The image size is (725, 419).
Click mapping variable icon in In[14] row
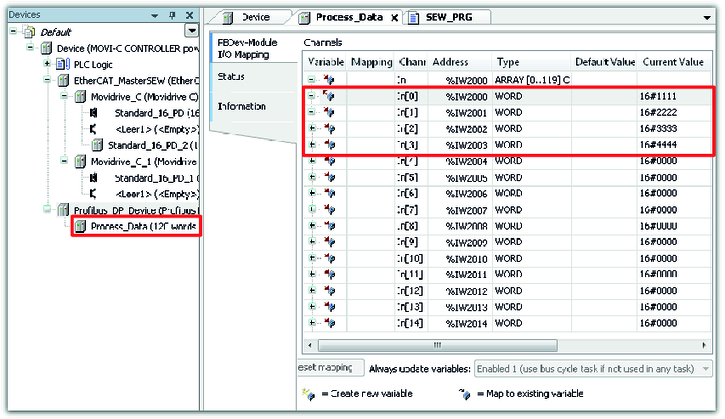click(x=330, y=325)
